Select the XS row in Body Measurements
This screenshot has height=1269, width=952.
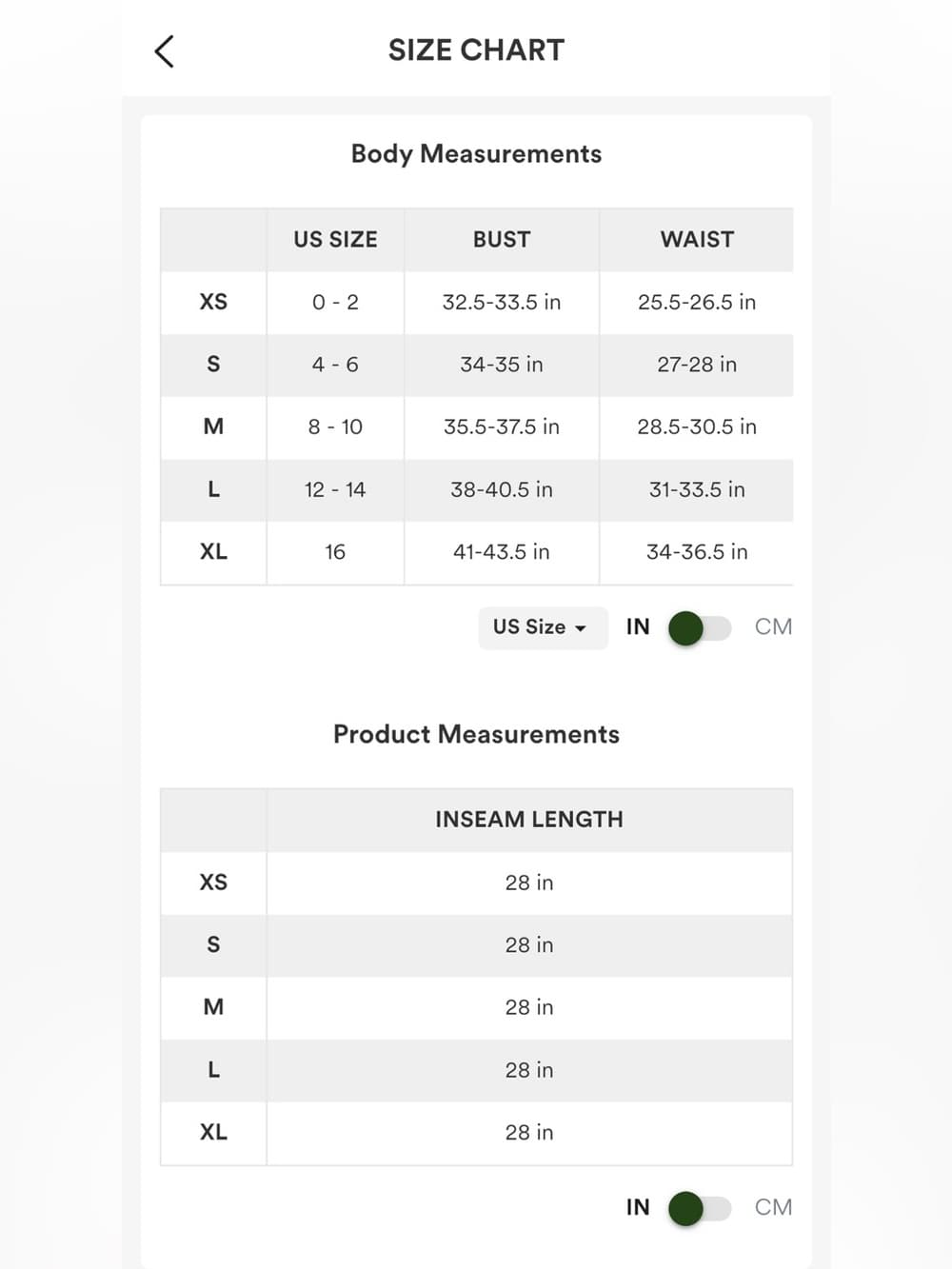click(477, 303)
